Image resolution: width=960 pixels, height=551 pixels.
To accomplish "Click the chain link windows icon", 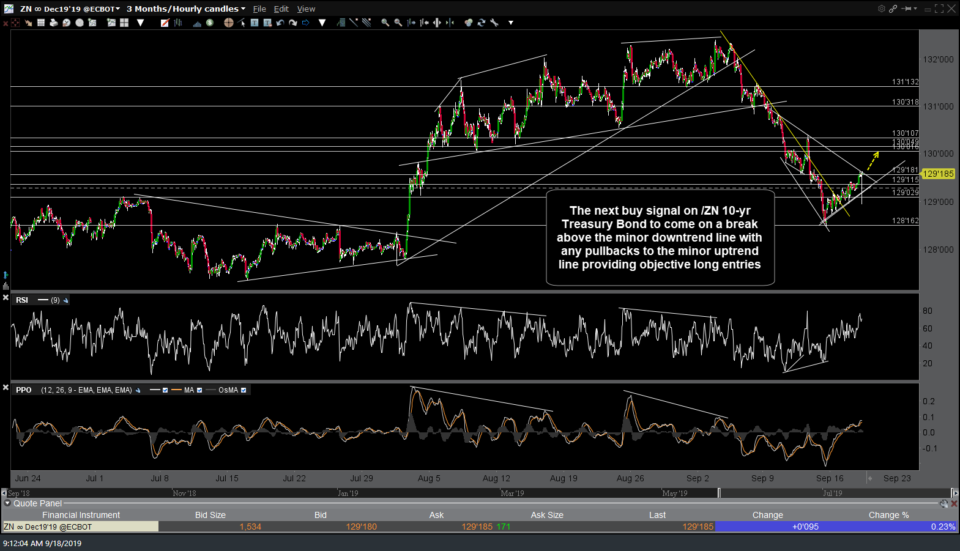I will point(893,9).
